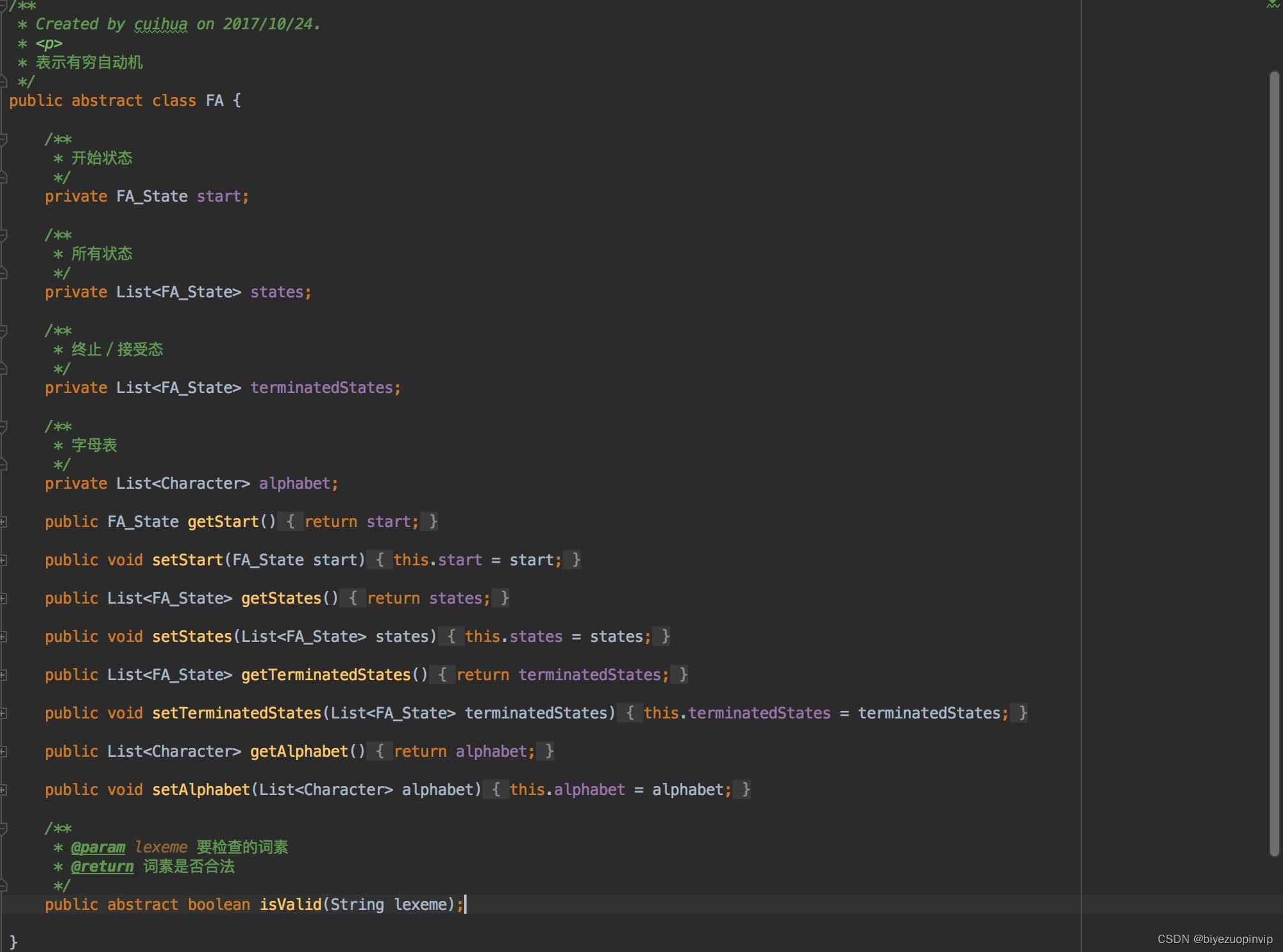The image size is (1283, 952).
Task: Unfold the getStates() method
Action: 3,599
